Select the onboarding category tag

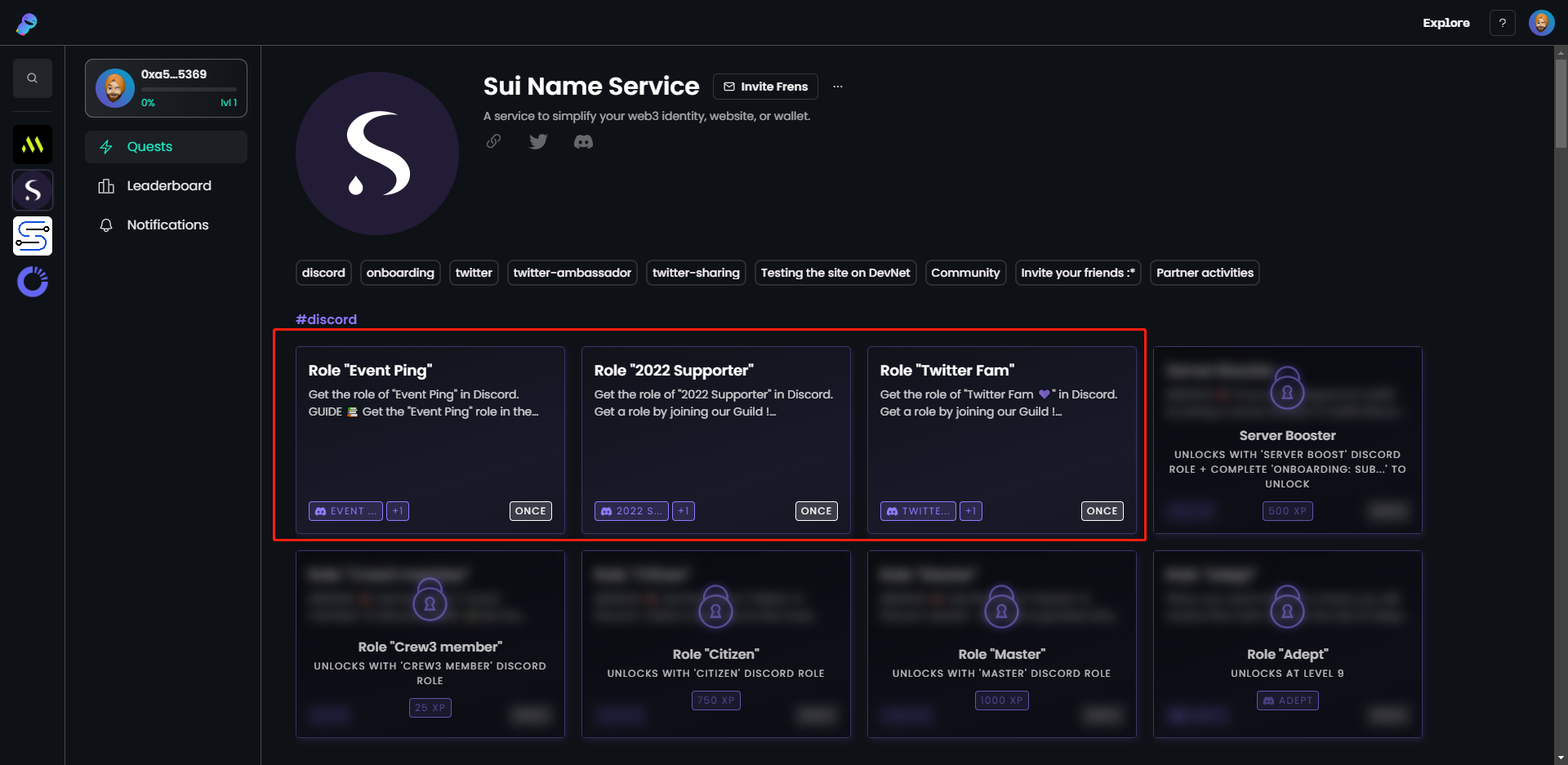400,273
